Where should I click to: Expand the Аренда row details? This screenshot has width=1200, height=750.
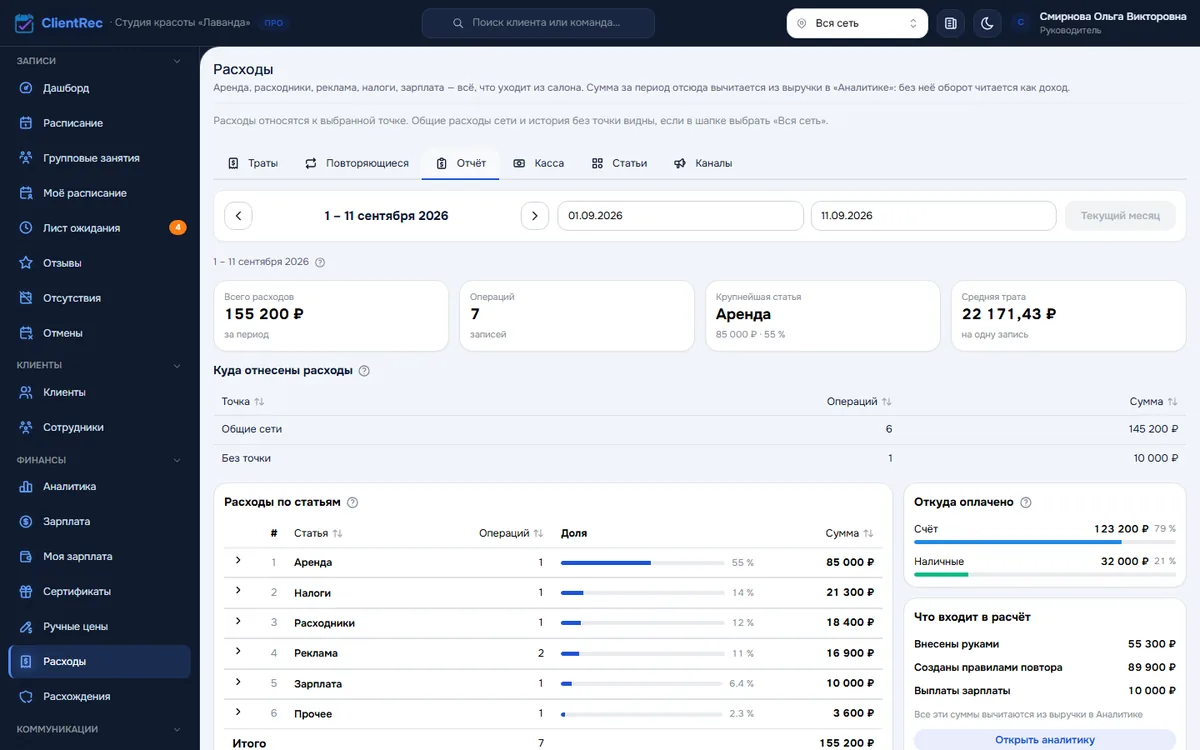point(238,560)
